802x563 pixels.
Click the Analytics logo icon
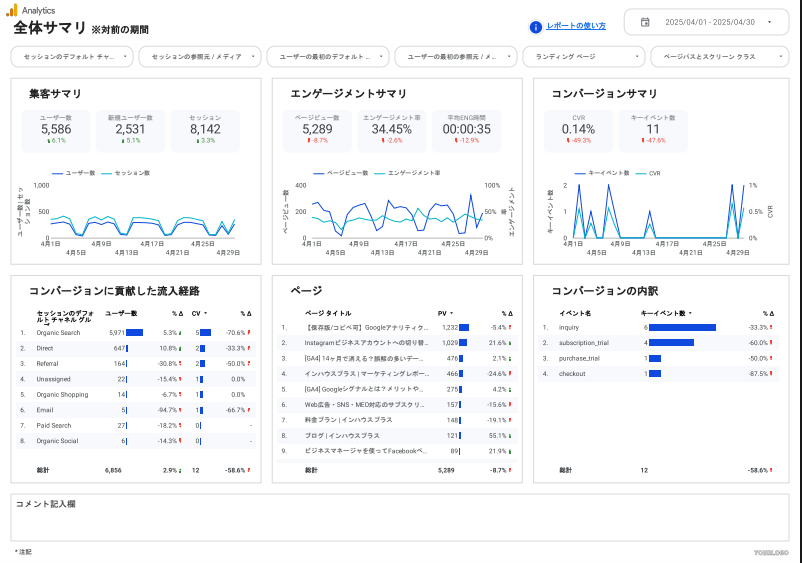pos(12,10)
